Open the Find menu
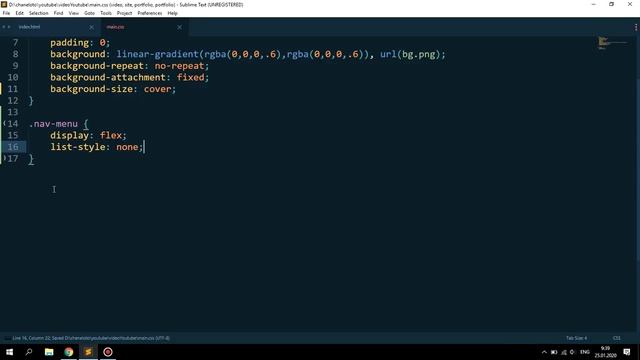This screenshot has height=360, width=640. pos(58,13)
